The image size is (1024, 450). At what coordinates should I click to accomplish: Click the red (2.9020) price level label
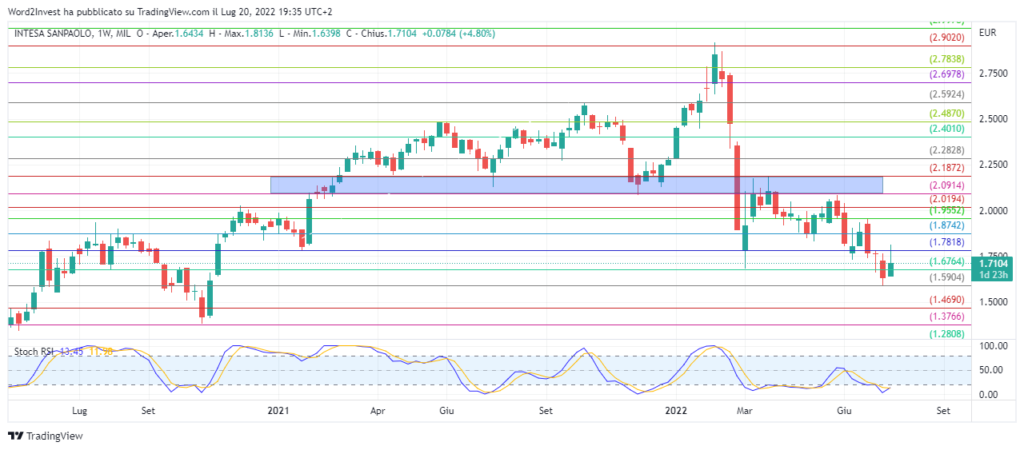pyautogui.click(x=945, y=37)
